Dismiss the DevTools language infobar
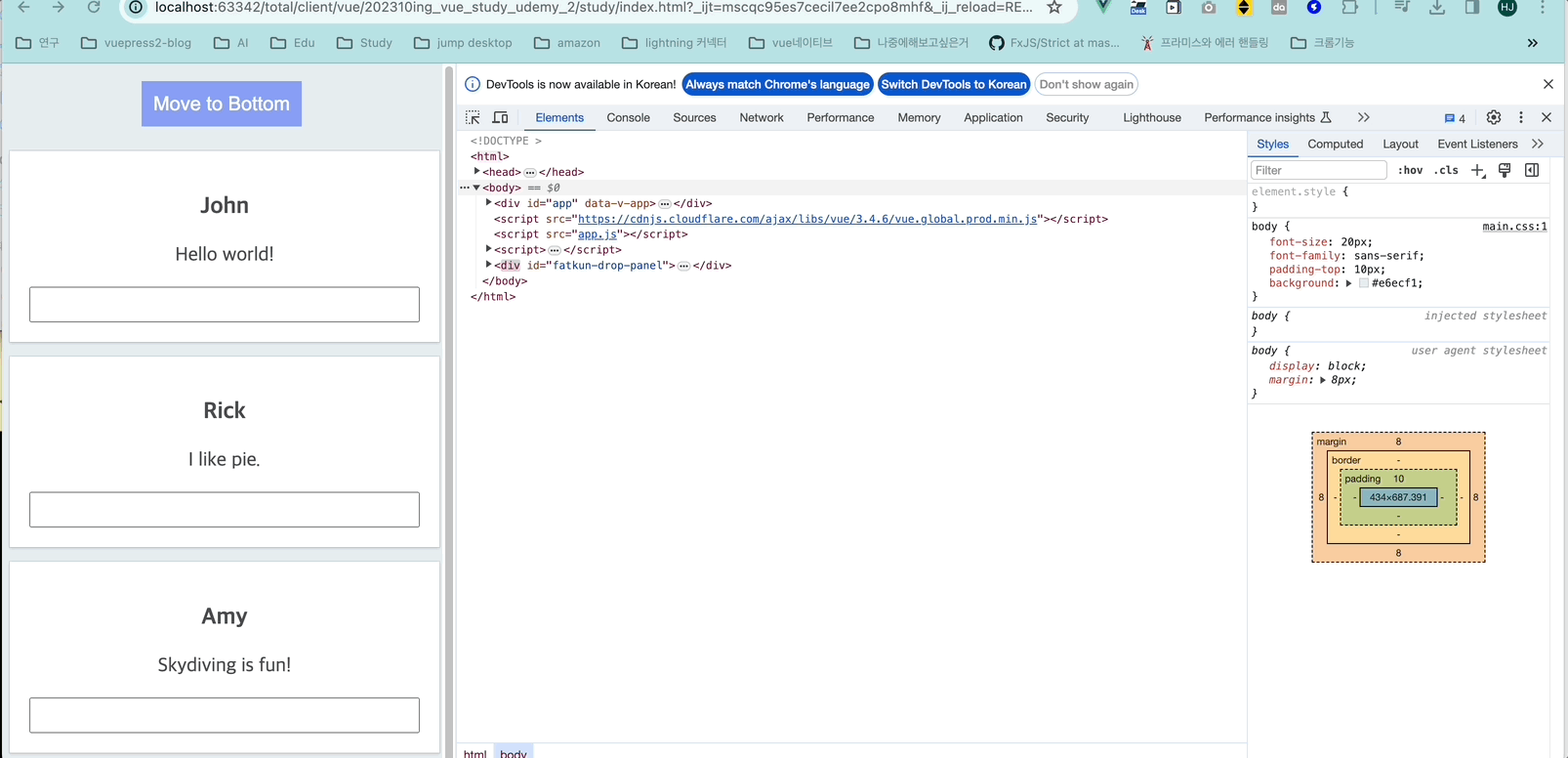Viewport: 1568px width, 758px height. pyautogui.click(x=1548, y=84)
